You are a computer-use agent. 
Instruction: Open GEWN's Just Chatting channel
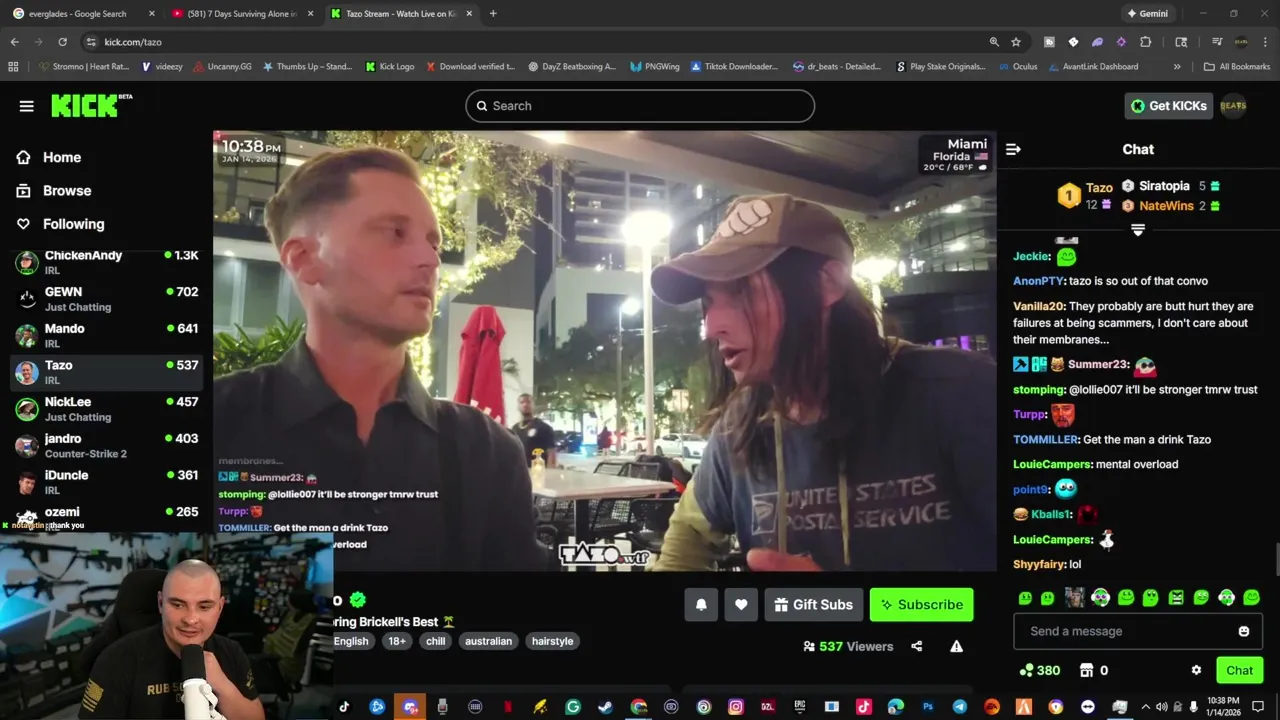point(107,299)
